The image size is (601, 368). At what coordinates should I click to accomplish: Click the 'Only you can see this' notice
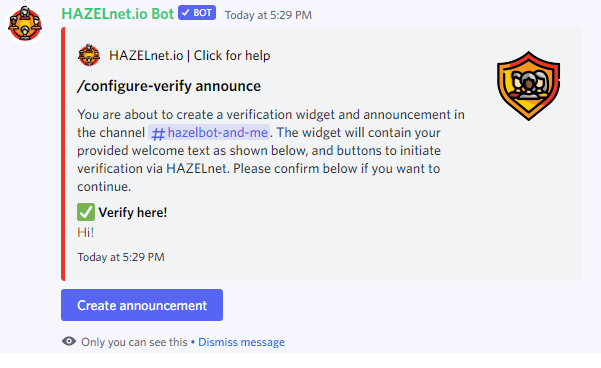point(134,342)
